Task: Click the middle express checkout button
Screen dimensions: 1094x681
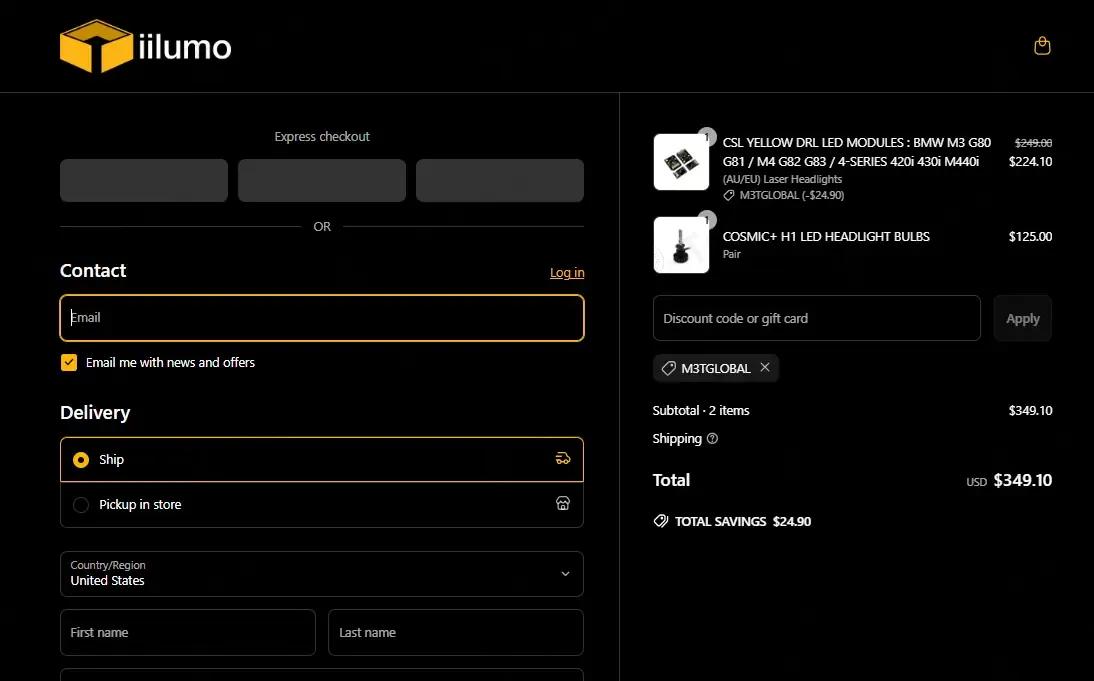Action: click(x=322, y=181)
